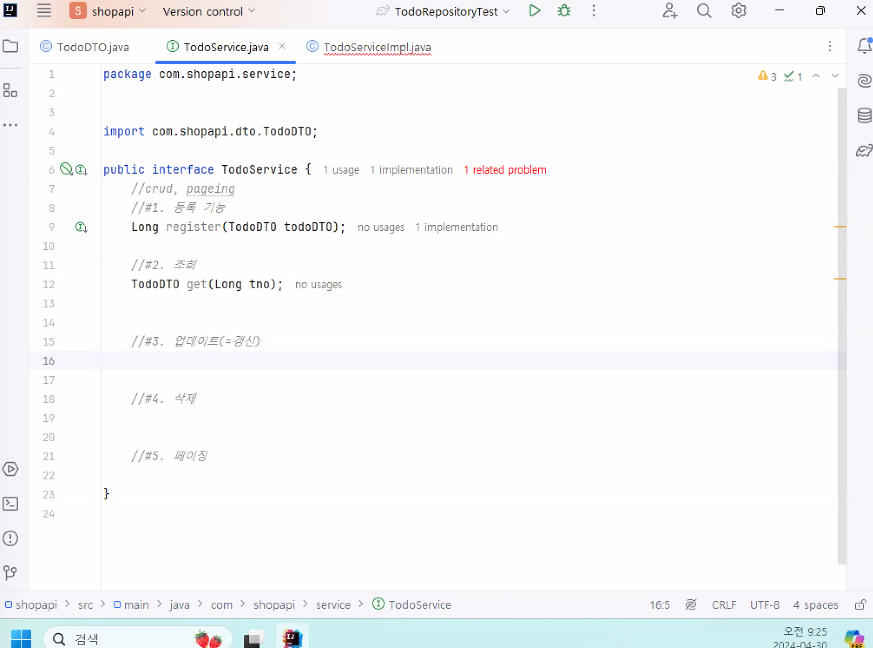The width and height of the screenshot is (873, 648).
Task: Open the Database tool window
Action: [866, 115]
